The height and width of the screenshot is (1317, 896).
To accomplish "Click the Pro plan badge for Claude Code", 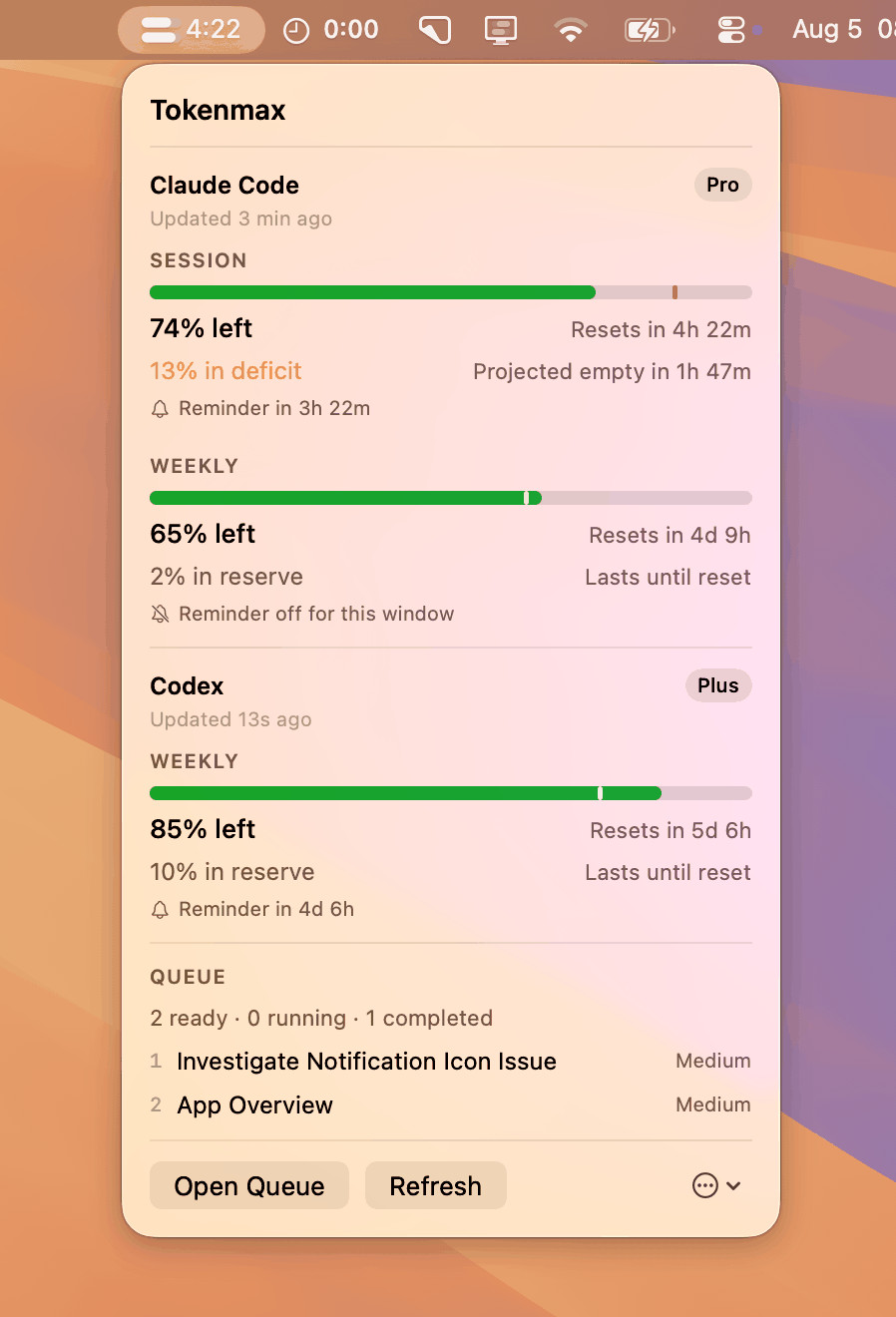I will (722, 185).
